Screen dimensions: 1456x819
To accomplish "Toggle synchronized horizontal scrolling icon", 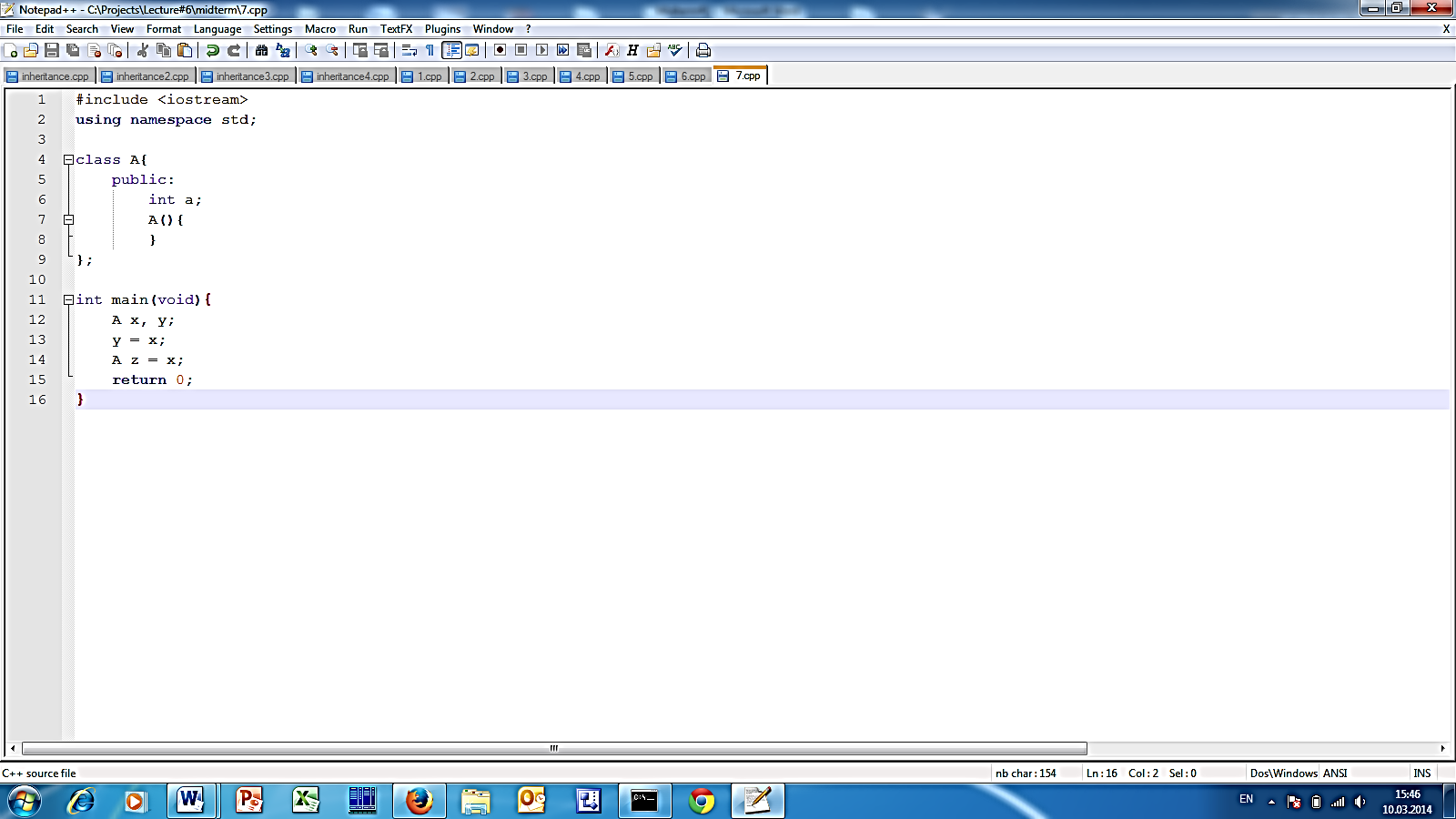I will [x=381, y=50].
